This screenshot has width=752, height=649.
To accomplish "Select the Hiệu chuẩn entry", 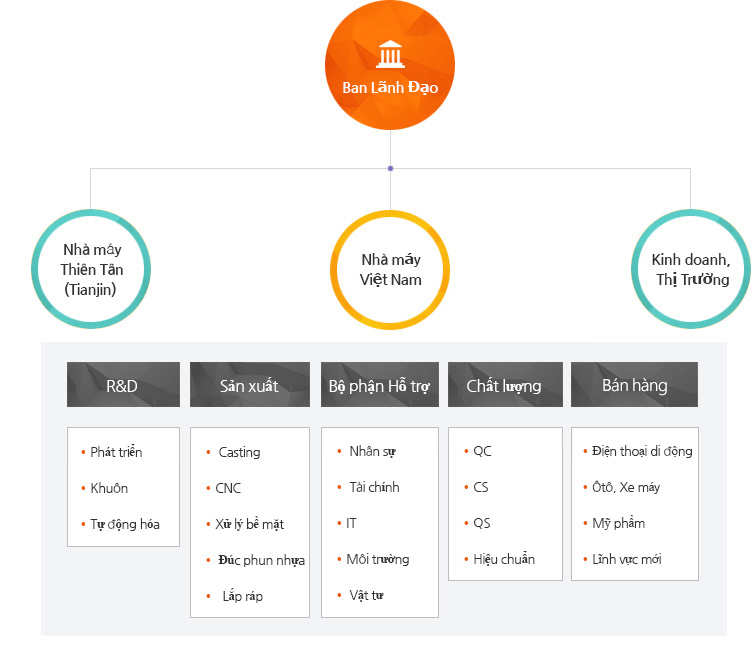I will [504, 559].
